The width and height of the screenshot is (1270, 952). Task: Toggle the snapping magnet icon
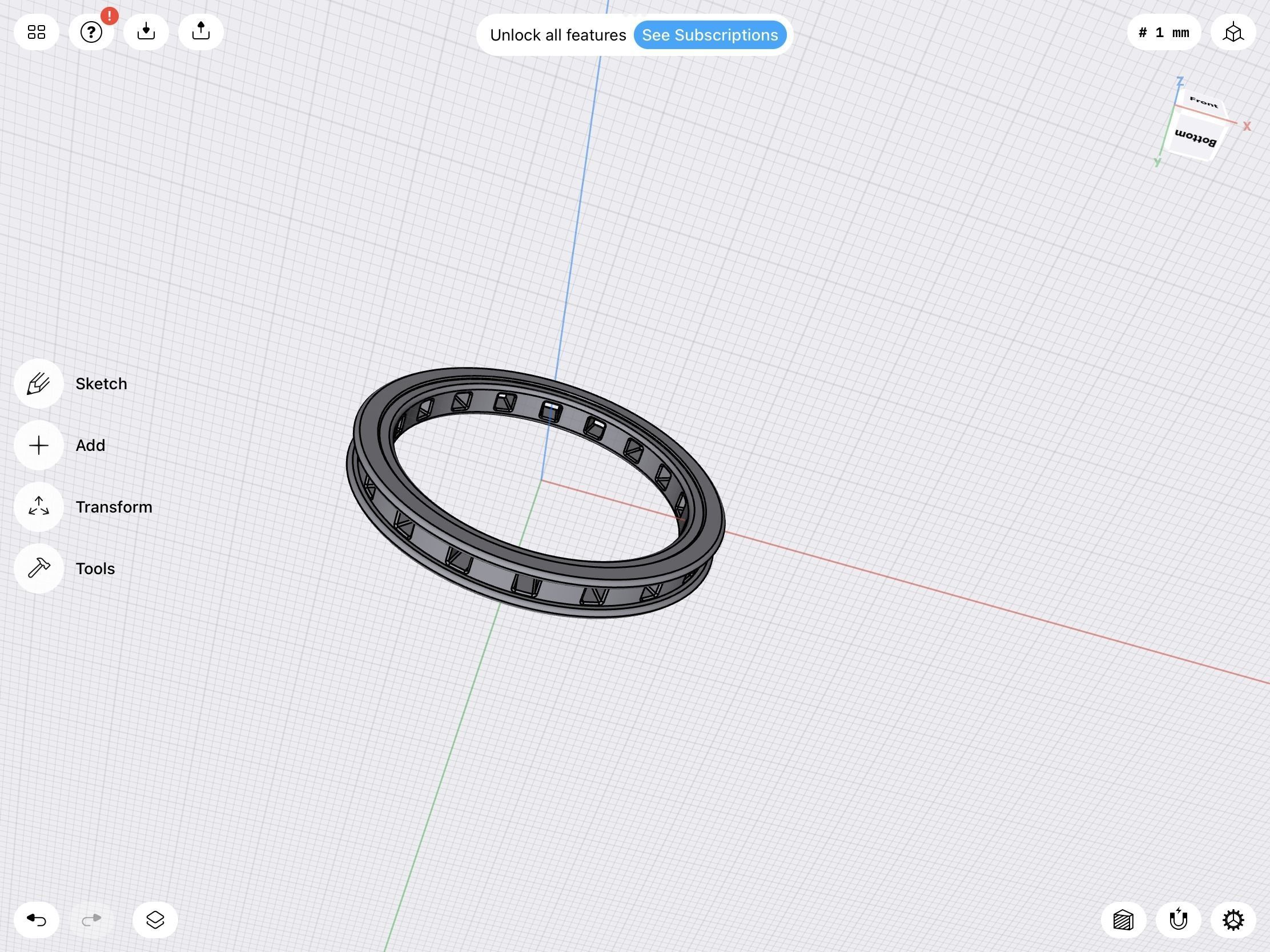click(1178, 920)
